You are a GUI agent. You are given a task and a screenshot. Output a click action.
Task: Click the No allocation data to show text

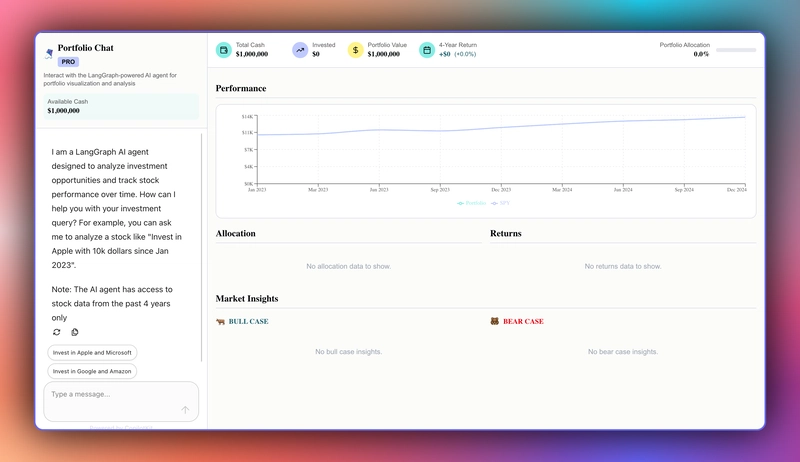[x=348, y=266]
